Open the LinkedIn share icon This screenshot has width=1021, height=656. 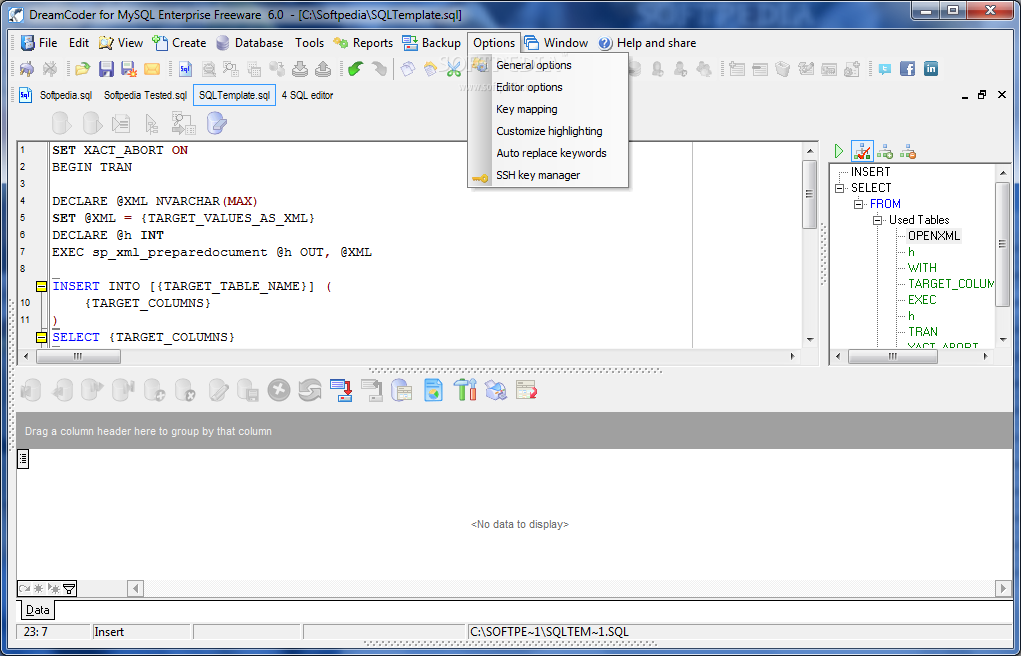tap(931, 68)
